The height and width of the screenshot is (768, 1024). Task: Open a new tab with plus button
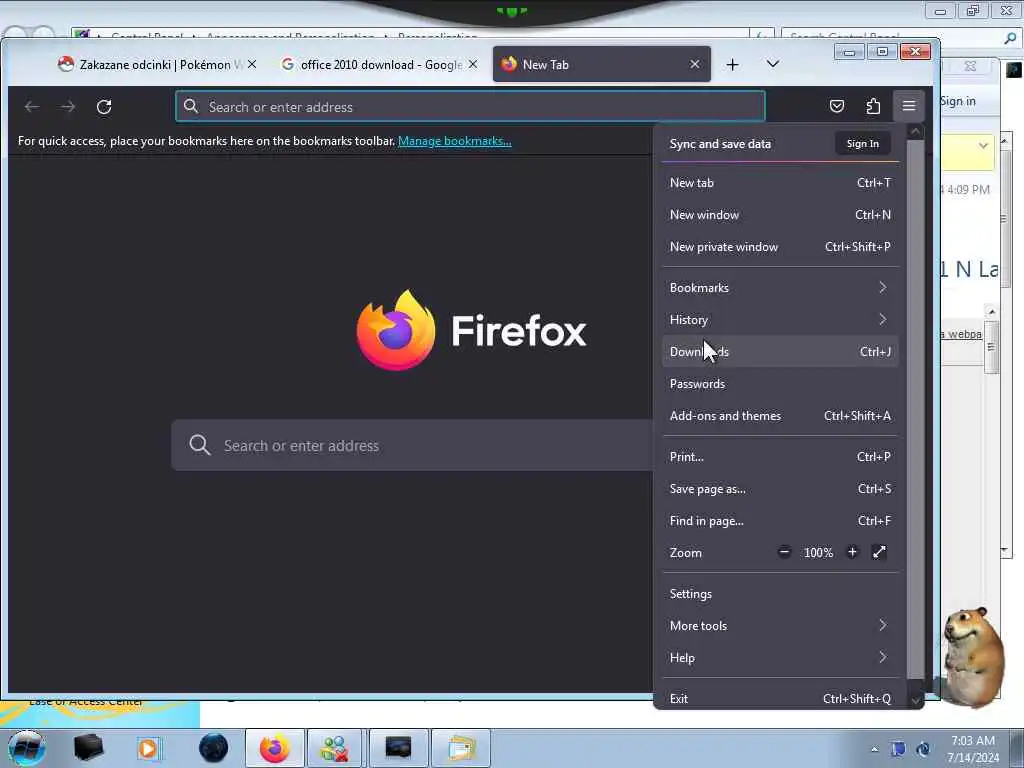(x=733, y=64)
